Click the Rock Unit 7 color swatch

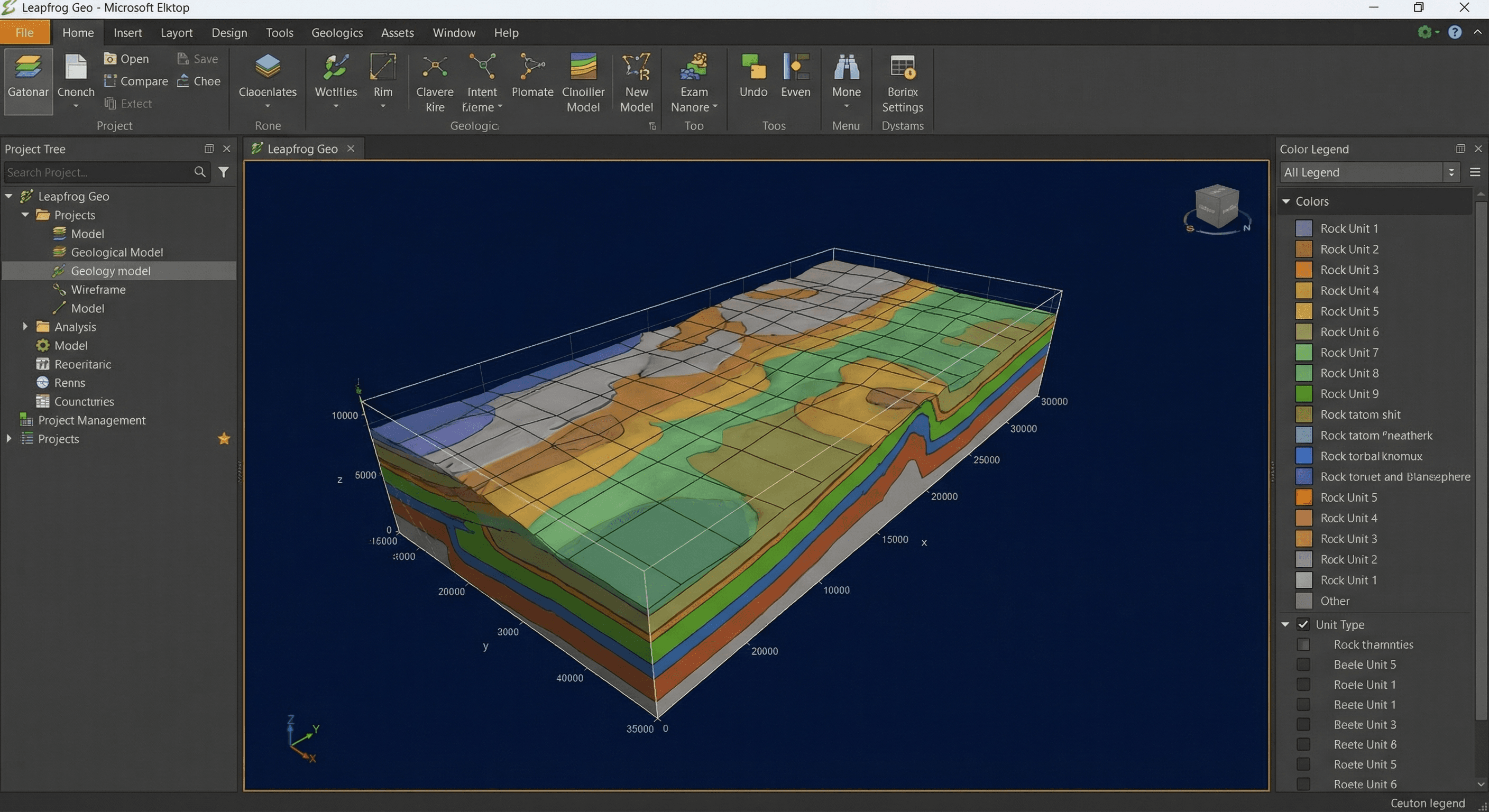point(1304,353)
